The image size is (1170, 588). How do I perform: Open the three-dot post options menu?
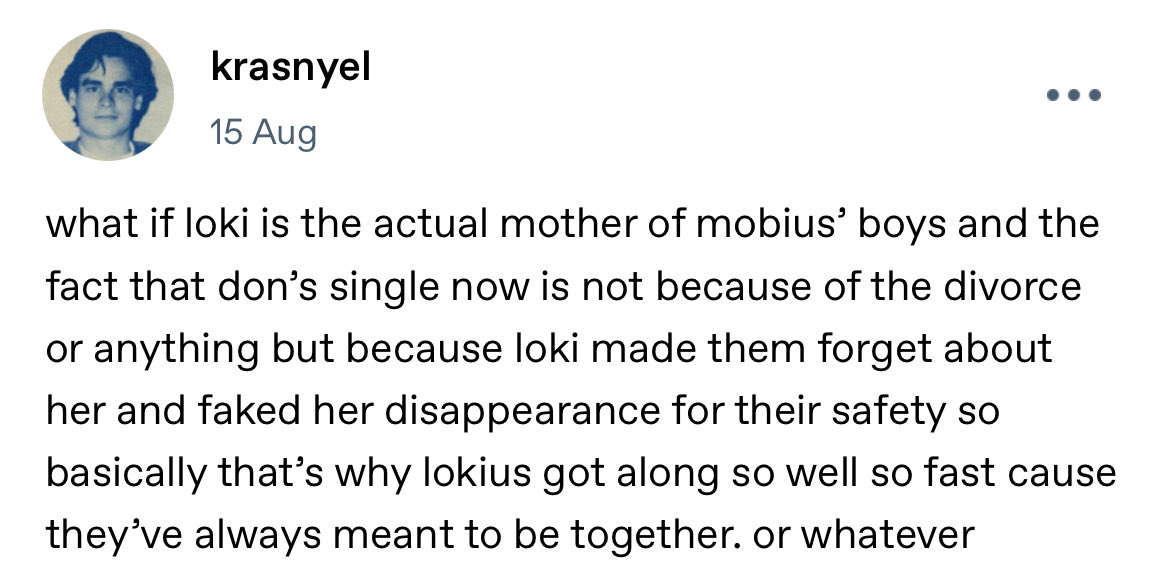coord(1074,96)
